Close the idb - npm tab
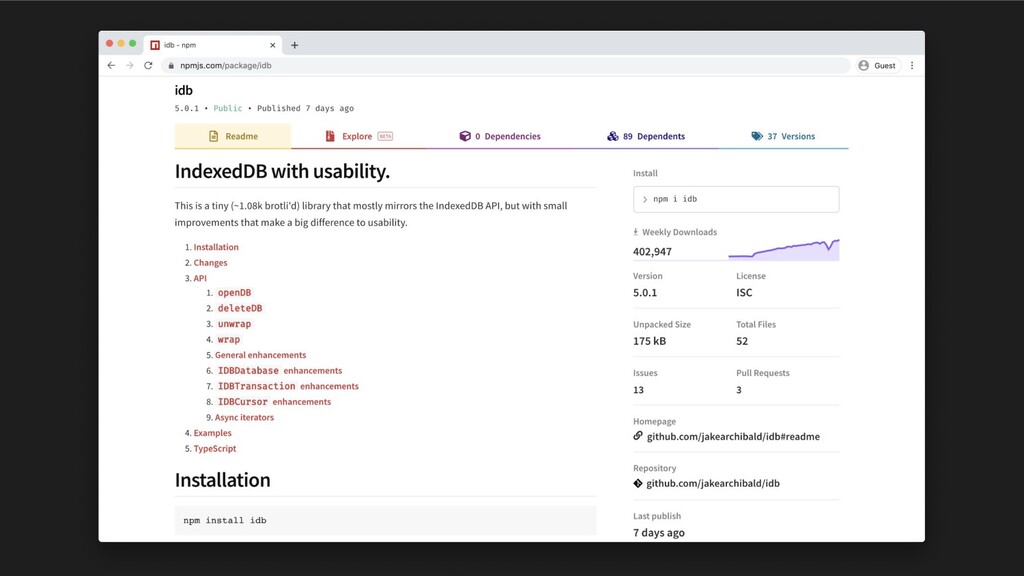The image size is (1024, 576). [x=272, y=45]
